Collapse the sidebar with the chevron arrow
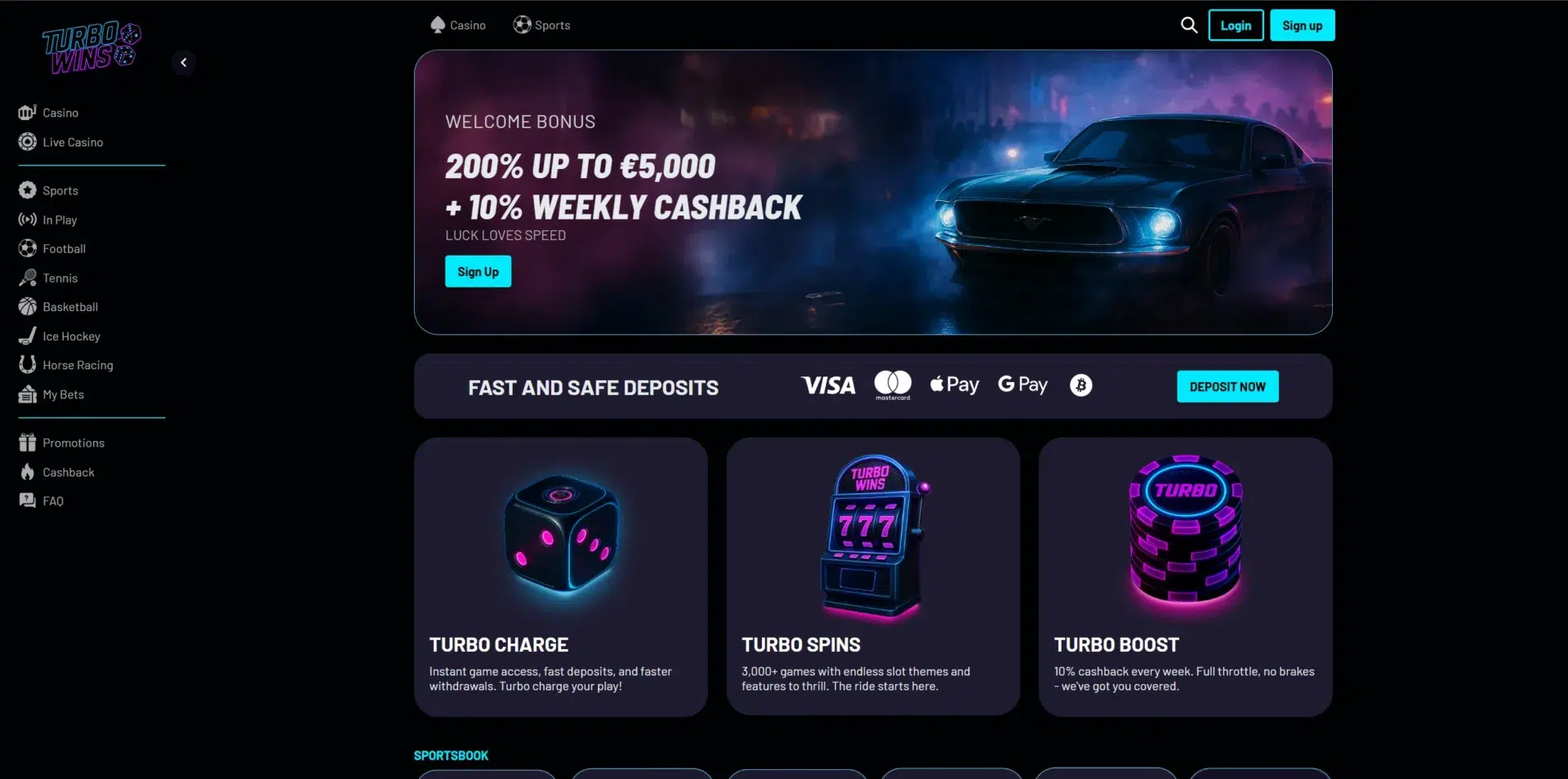 click(x=184, y=63)
